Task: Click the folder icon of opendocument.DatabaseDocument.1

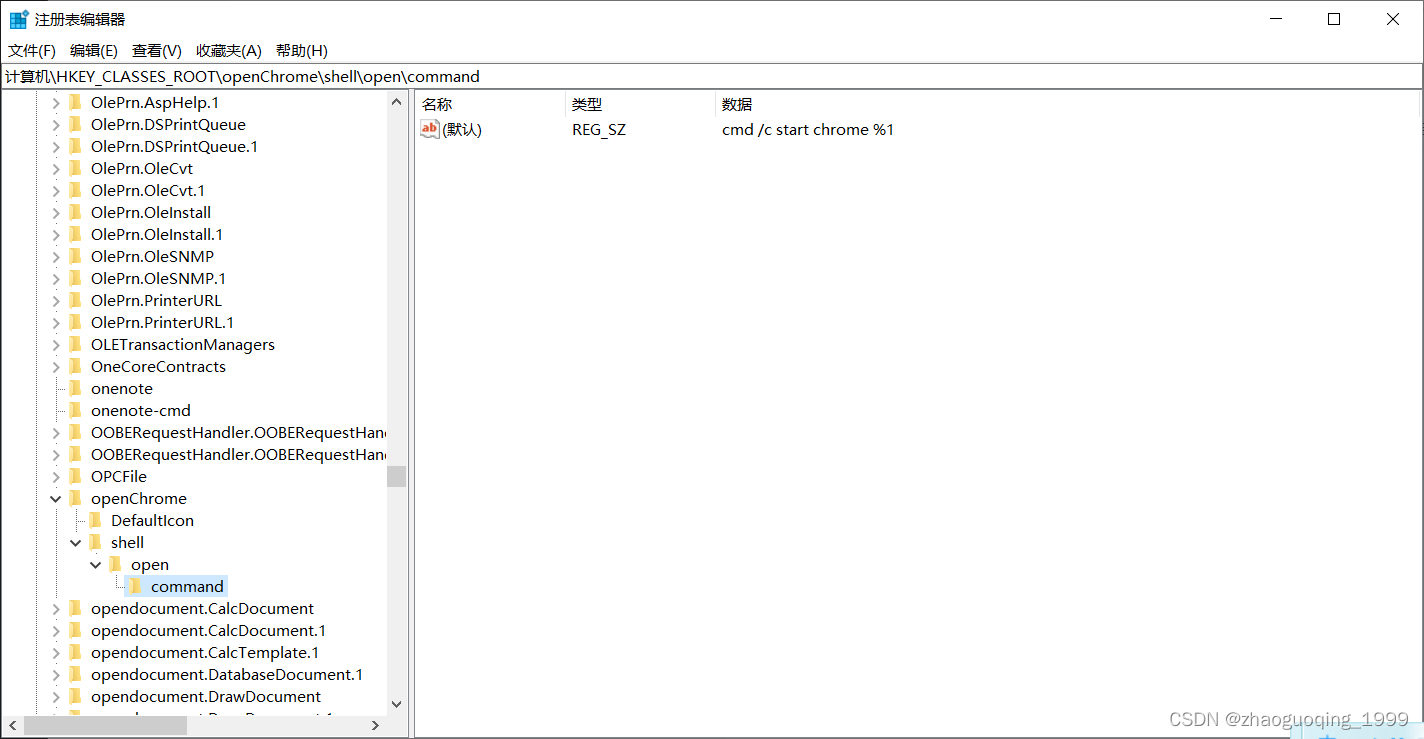Action: [x=75, y=674]
